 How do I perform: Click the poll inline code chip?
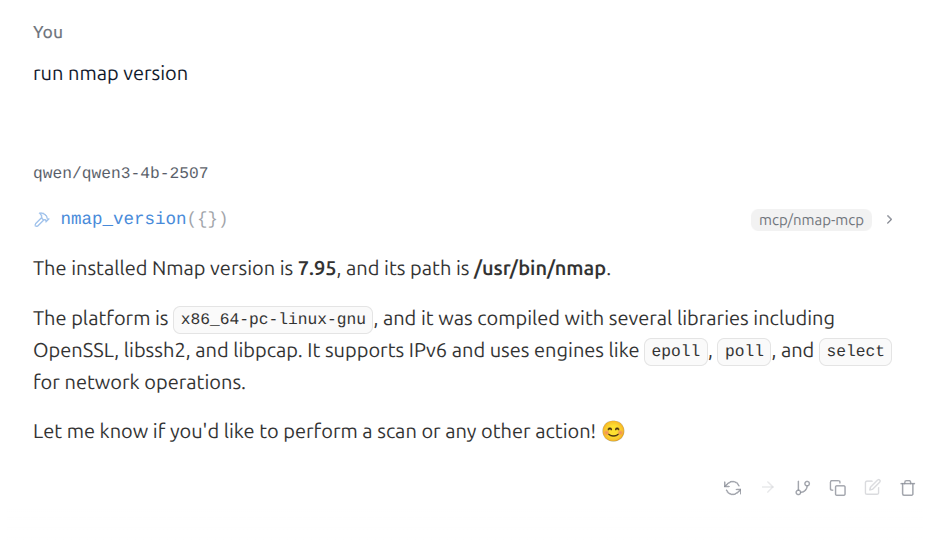[744, 351]
